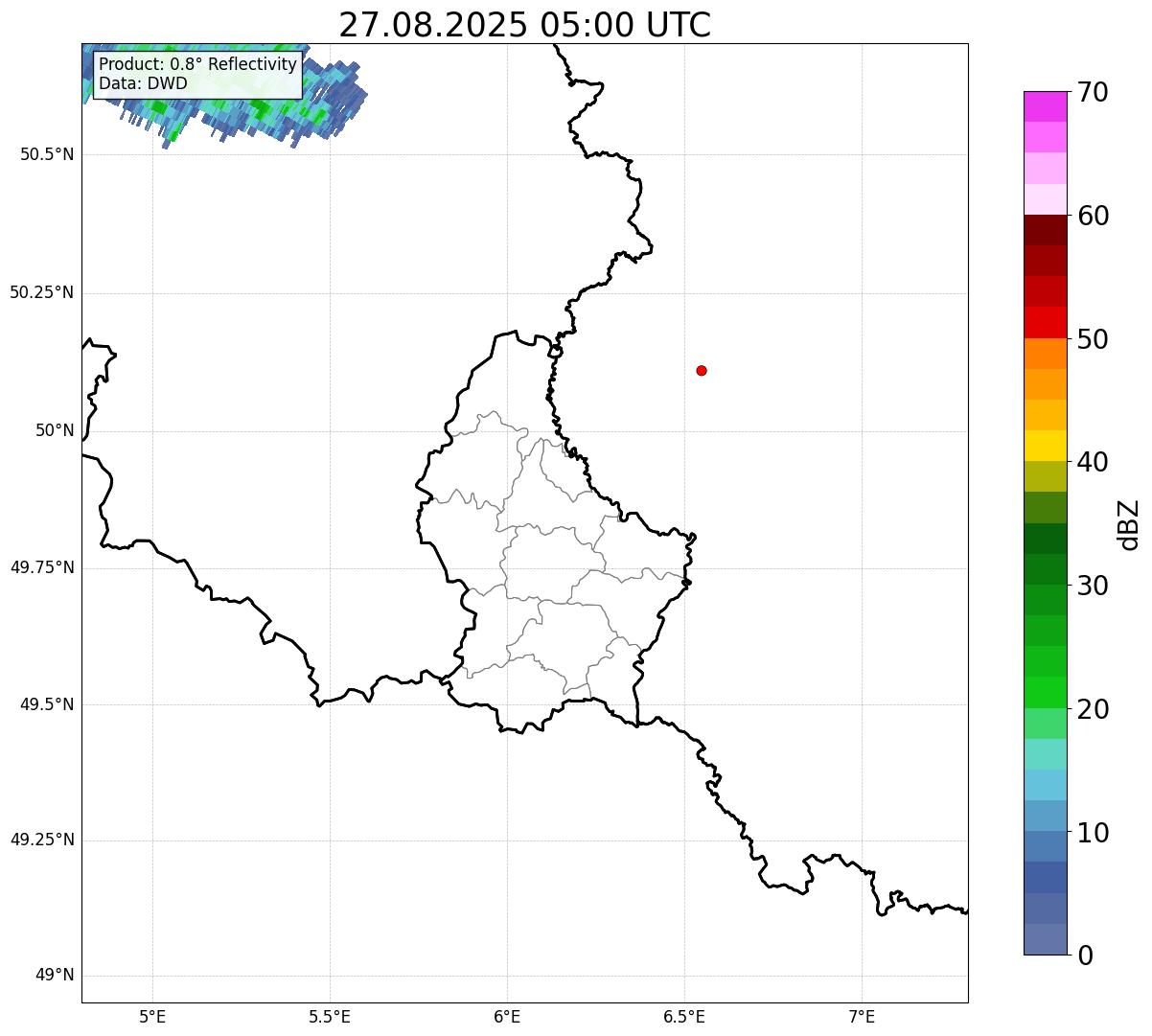Click the orange colorbar segment below 50
1152x1036 pixels.
point(1046,354)
